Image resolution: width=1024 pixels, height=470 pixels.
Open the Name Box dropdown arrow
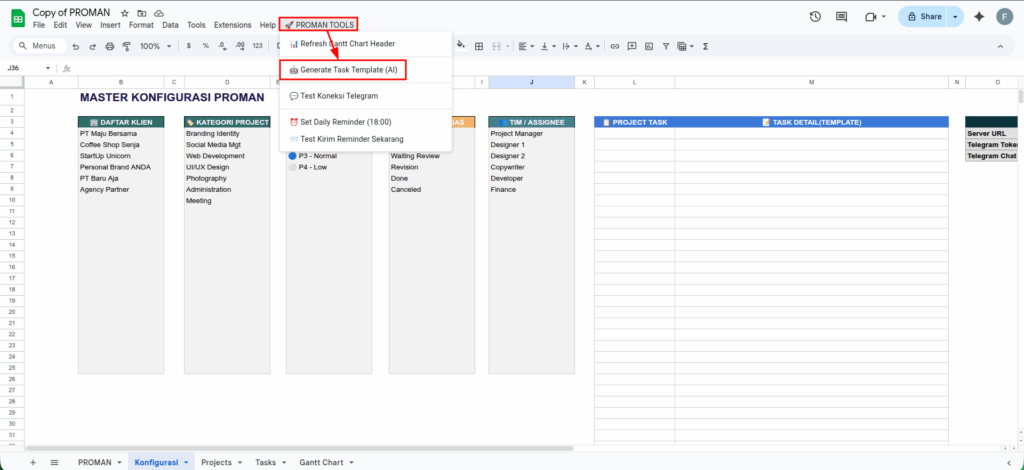tap(48, 68)
